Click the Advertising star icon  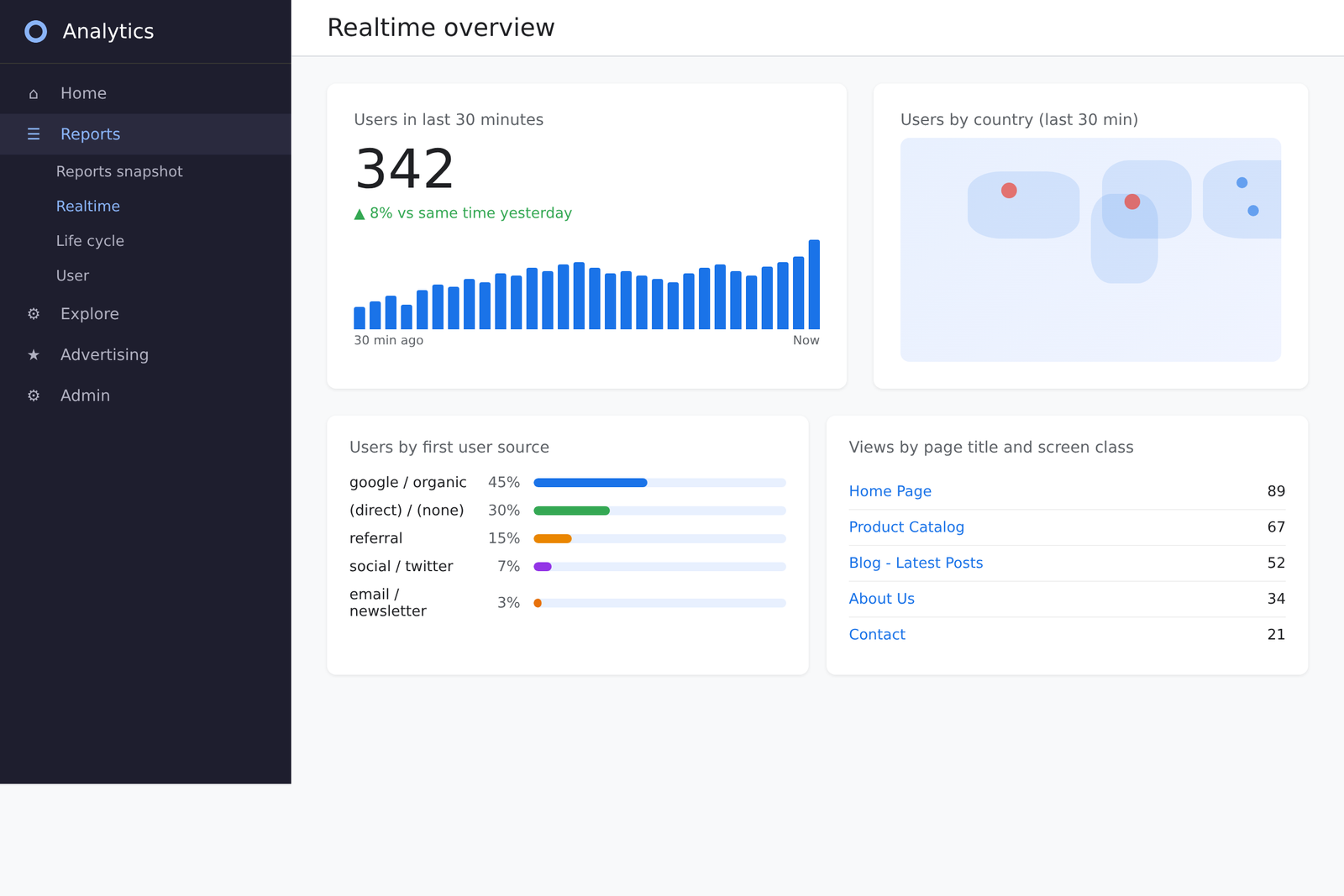pos(34,354)
